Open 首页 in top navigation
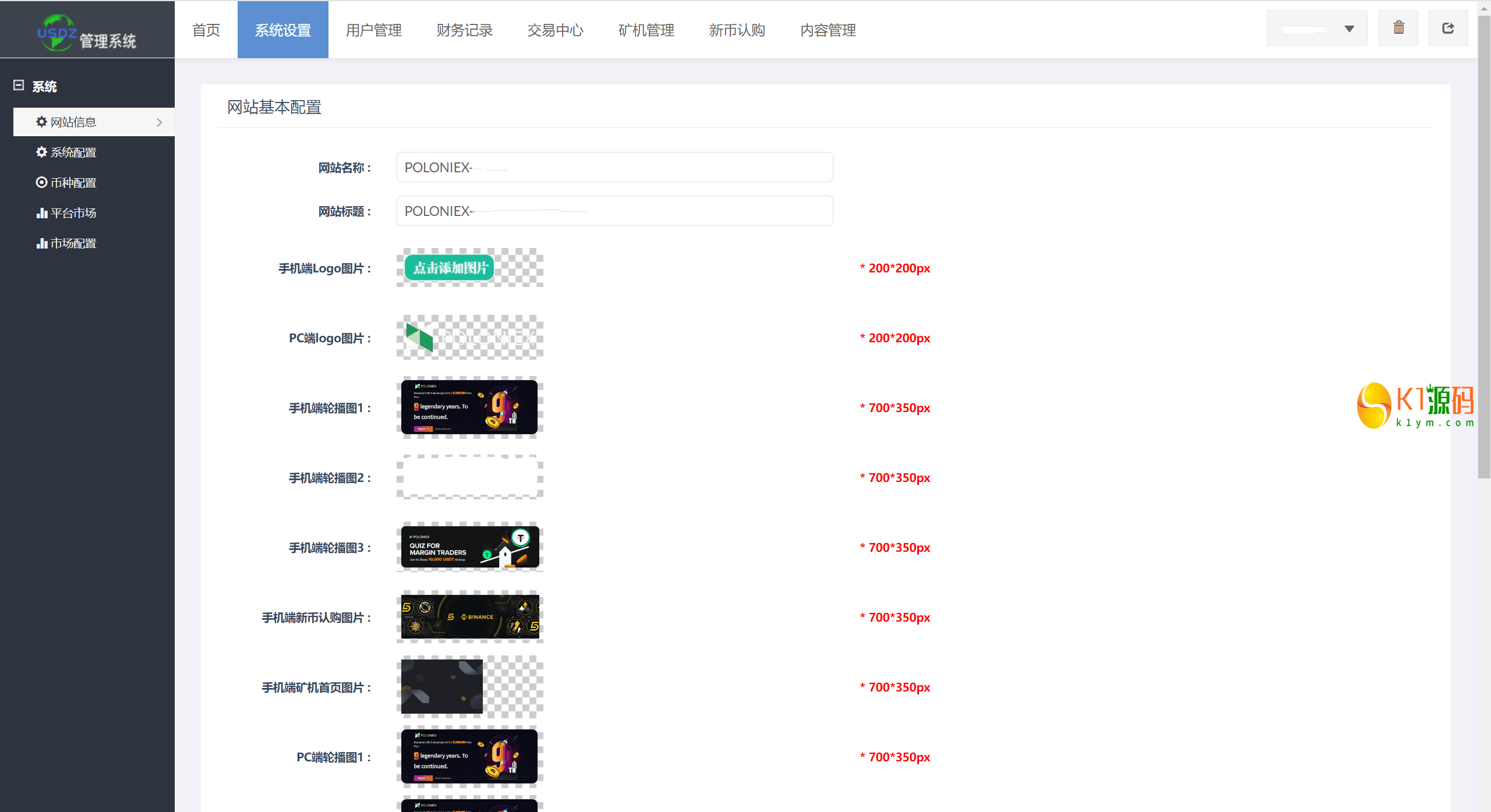Image resolution: width=1491 pixels, height=812 pixels. coord(206,30)
